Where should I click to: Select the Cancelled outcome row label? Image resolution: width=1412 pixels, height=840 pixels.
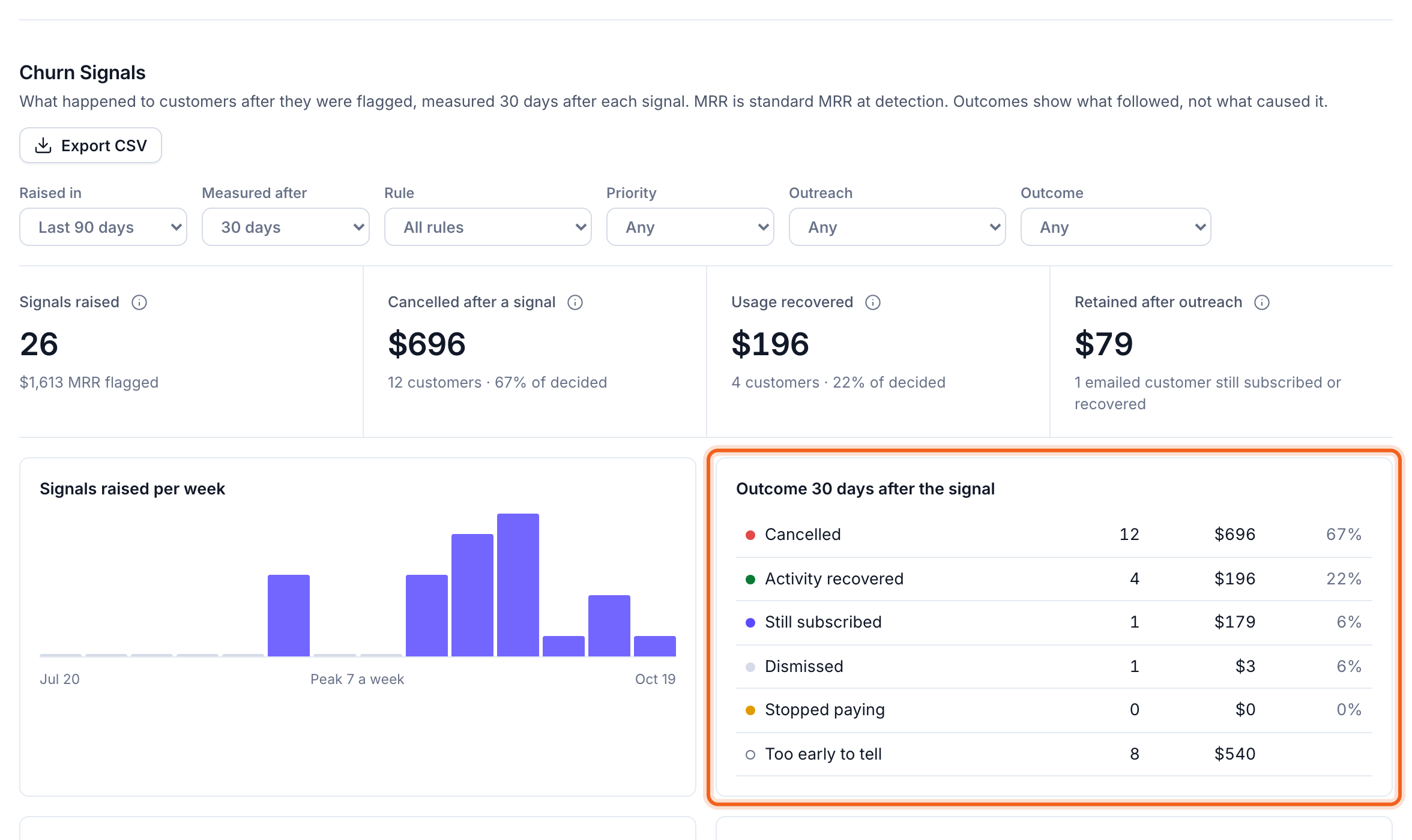(x=803, y=535)
